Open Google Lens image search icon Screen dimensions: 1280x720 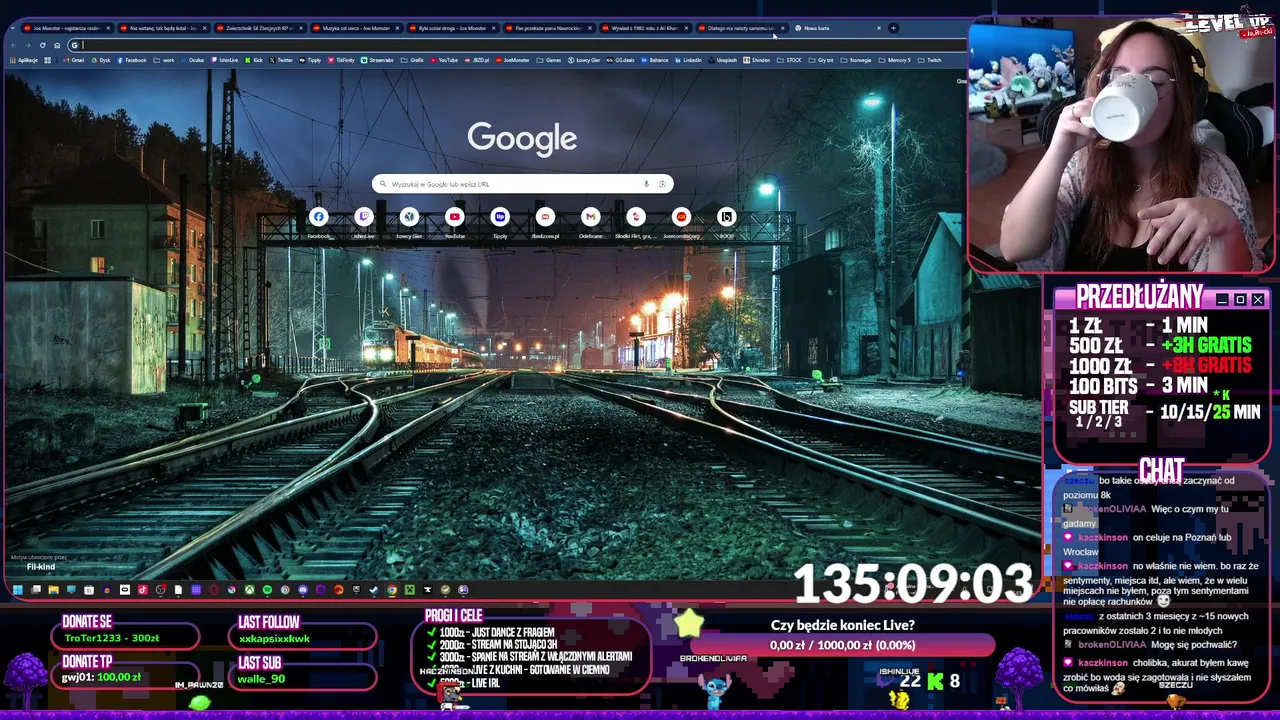tap(662, 184)
